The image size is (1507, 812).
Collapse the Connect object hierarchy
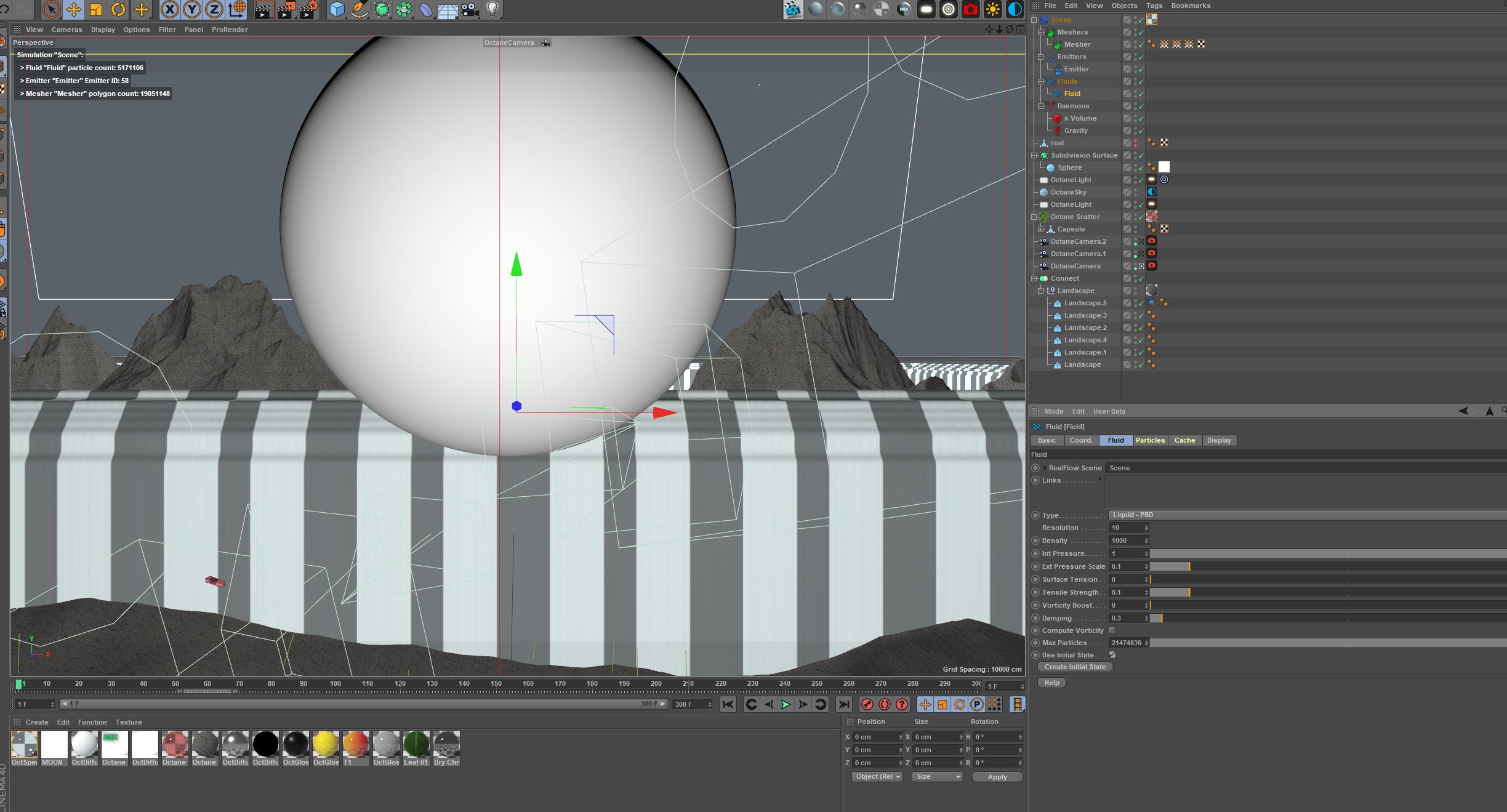click(x=1034, y=278)
